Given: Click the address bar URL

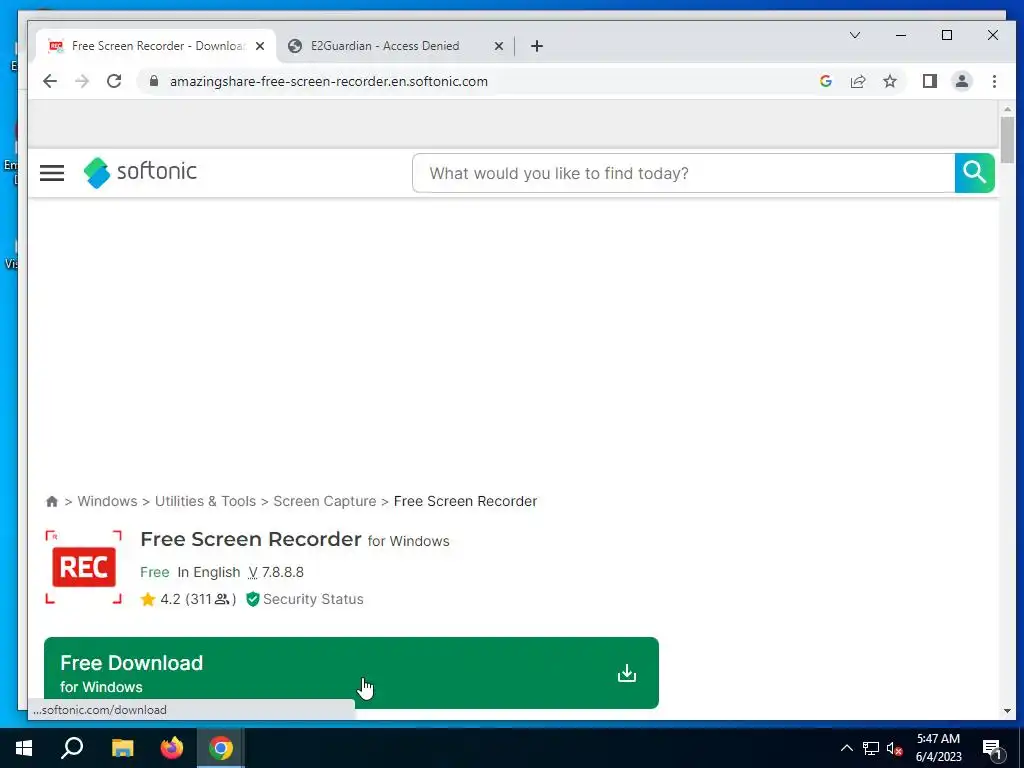Looking at the screenshot, I should pyautogui.click(x=328, y=82).
